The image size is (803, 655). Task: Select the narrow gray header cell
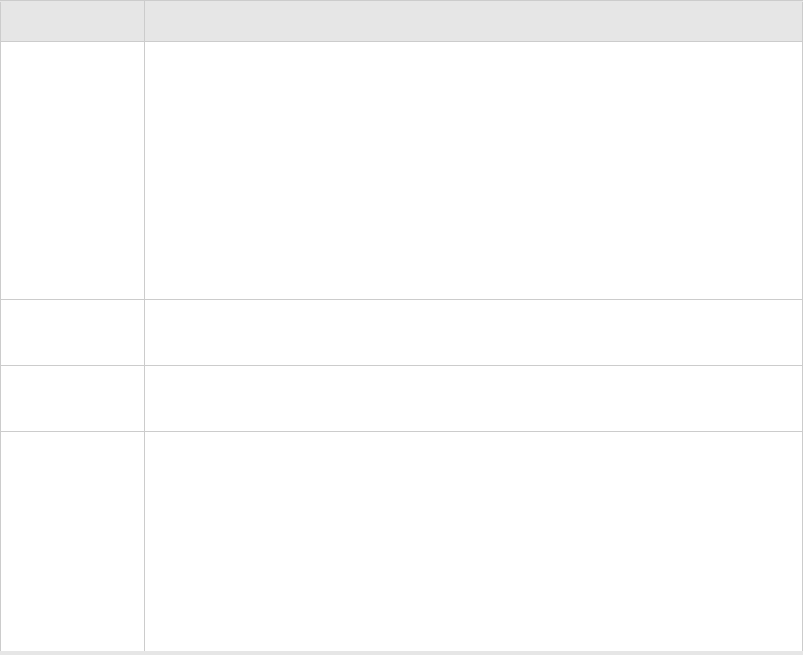point(72,21)
